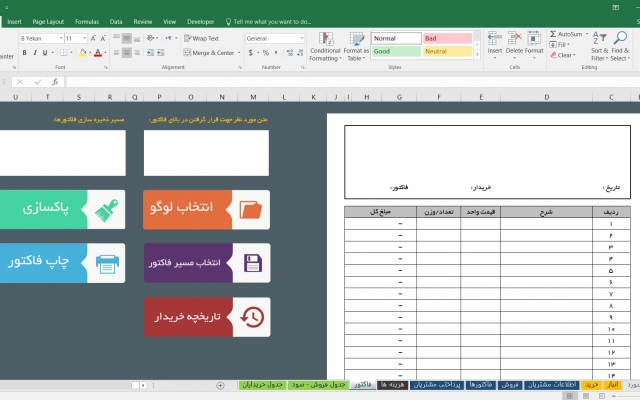Screen dimensions: 640x400
Task: Expand the cell Styles gallery
Action: (477, 55)
